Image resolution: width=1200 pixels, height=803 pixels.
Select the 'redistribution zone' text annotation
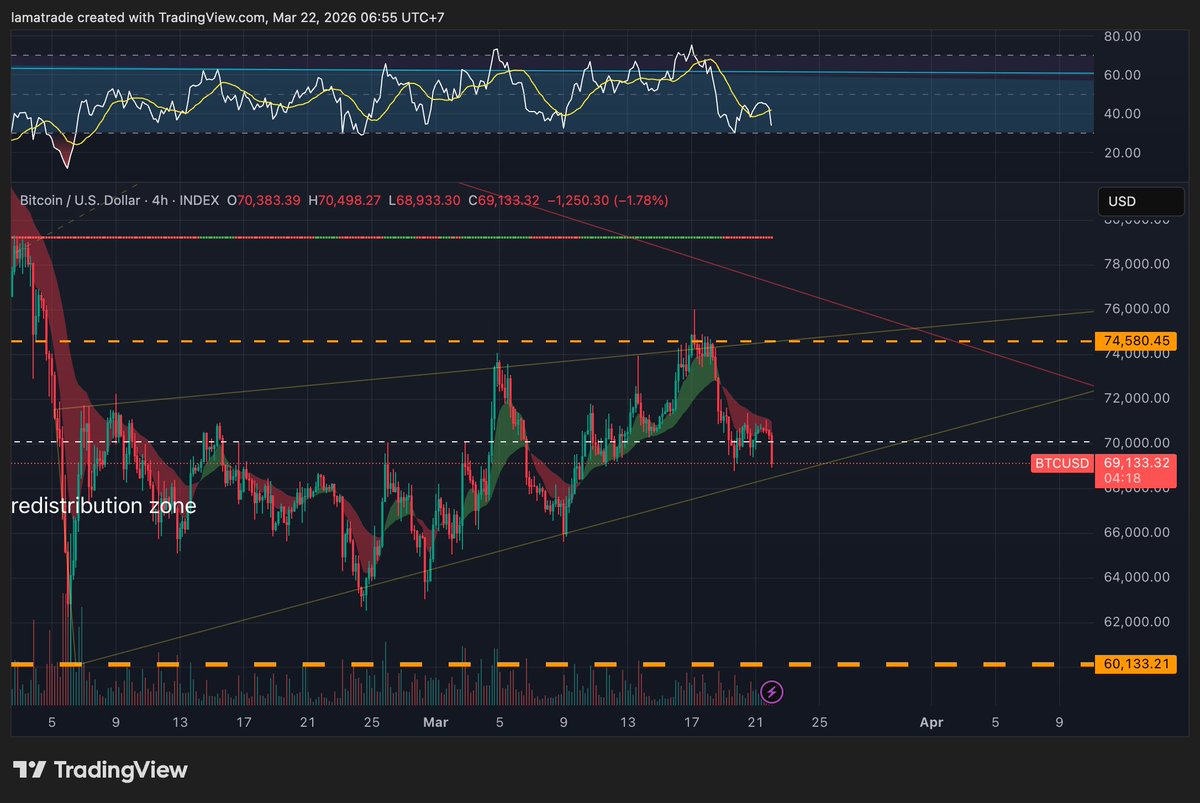[x=104, y=506]
